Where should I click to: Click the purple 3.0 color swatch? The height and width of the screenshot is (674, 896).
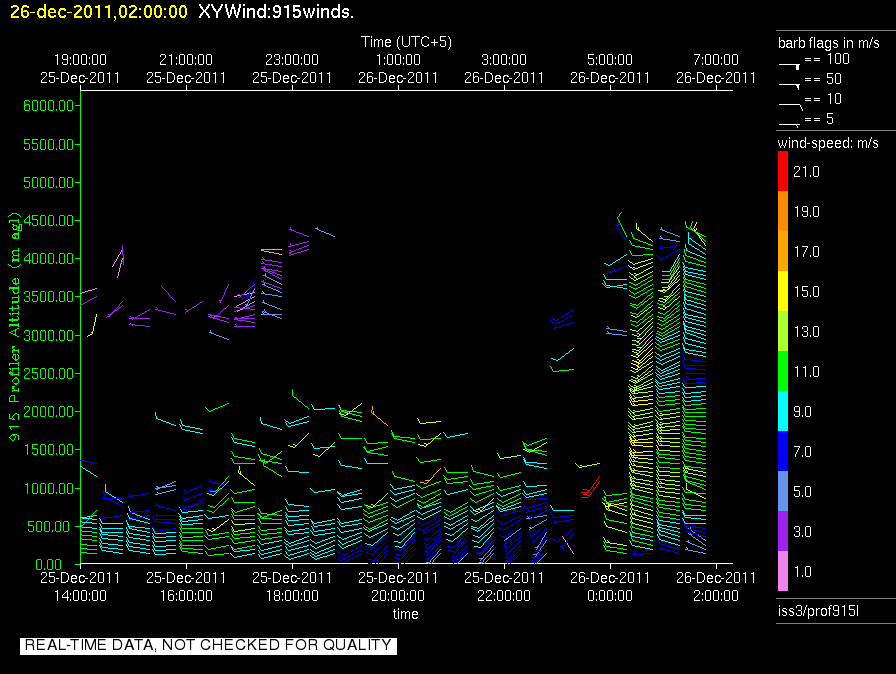(x=783, y=531)
